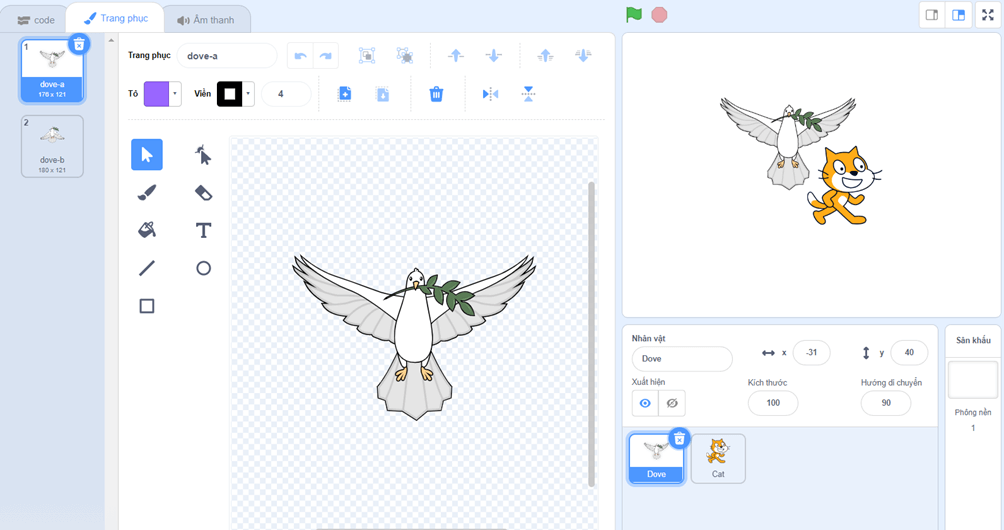Select the Cat sprite in sprite list

718,458
